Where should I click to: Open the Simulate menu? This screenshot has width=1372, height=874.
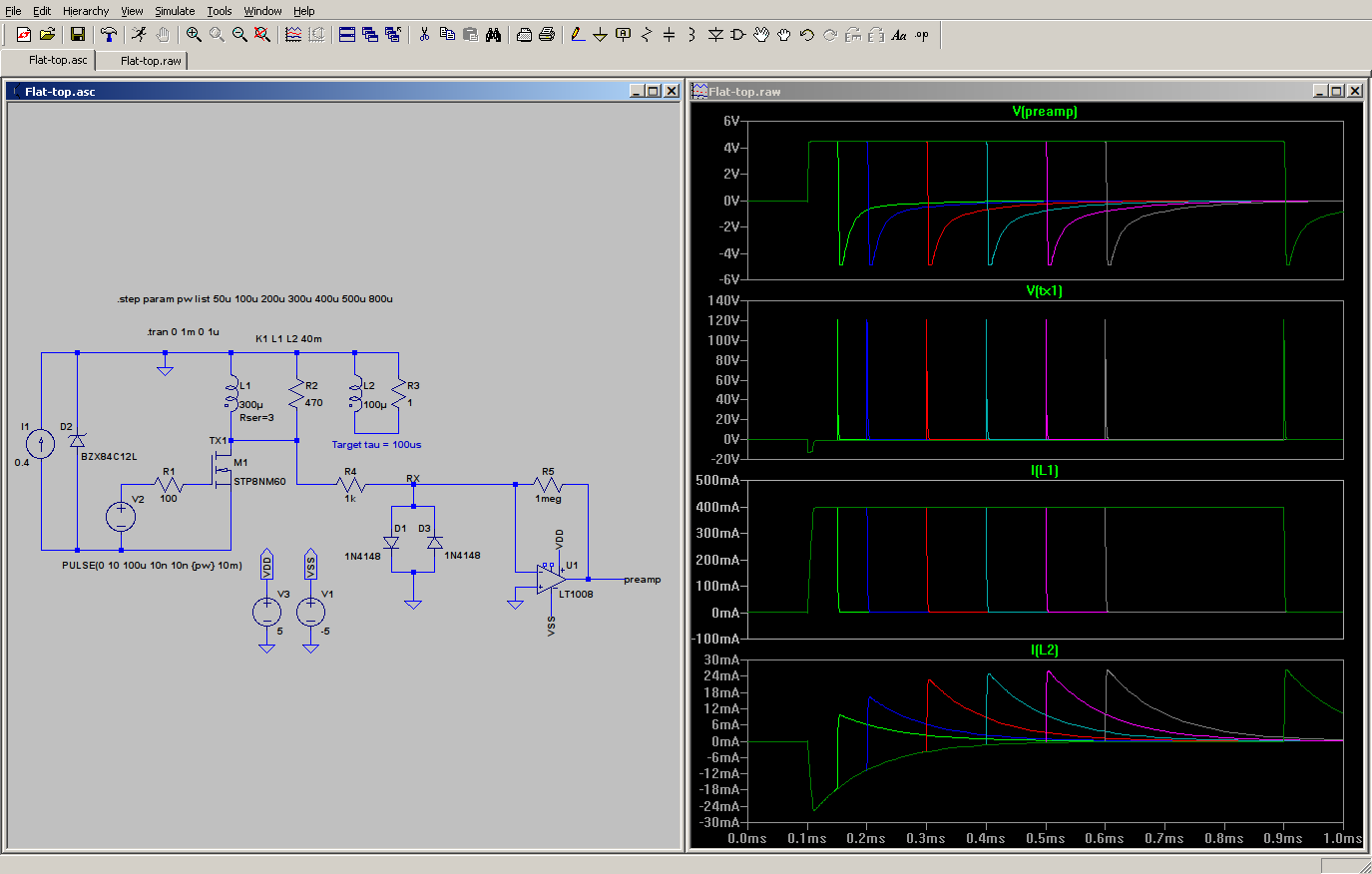[175, 11]
